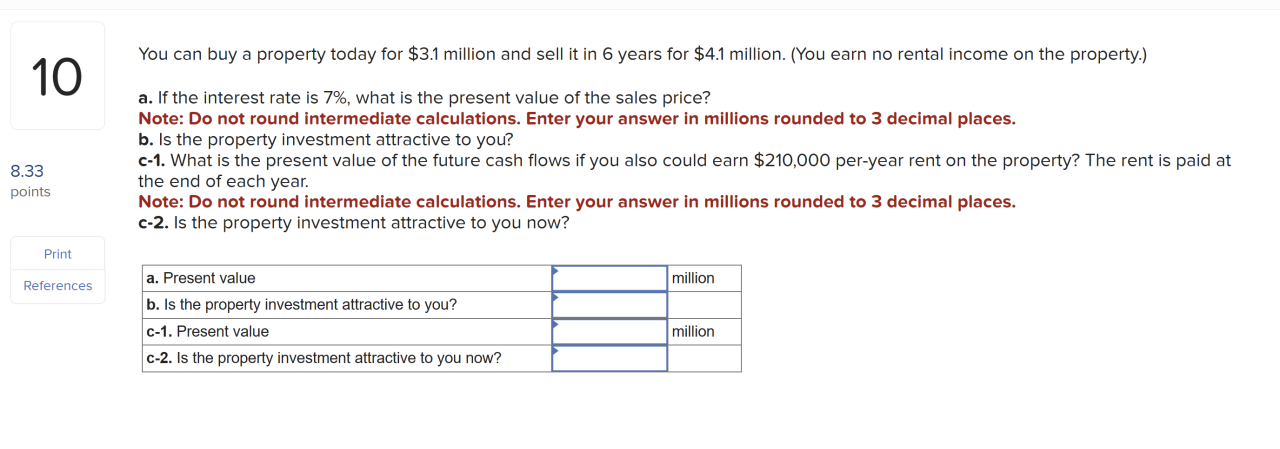Select the part a Present value answer field
The width and height of the screenshot is (1280, 449).
click(x=609, y=278)
